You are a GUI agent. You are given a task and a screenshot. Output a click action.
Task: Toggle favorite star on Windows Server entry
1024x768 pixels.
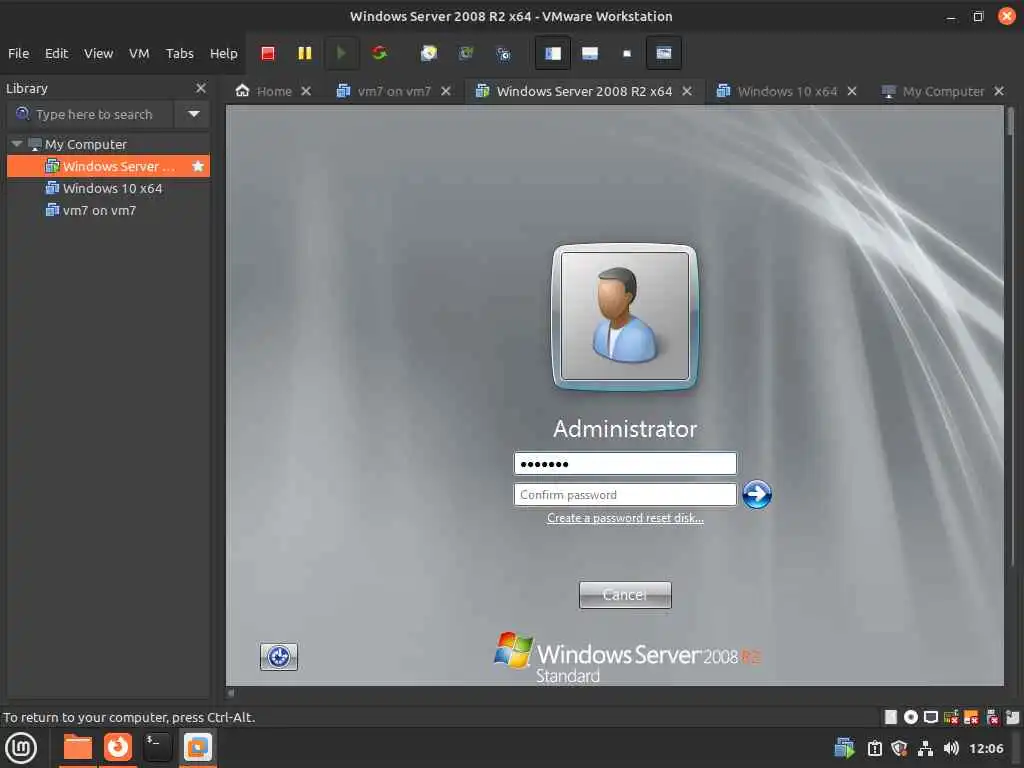198,166
